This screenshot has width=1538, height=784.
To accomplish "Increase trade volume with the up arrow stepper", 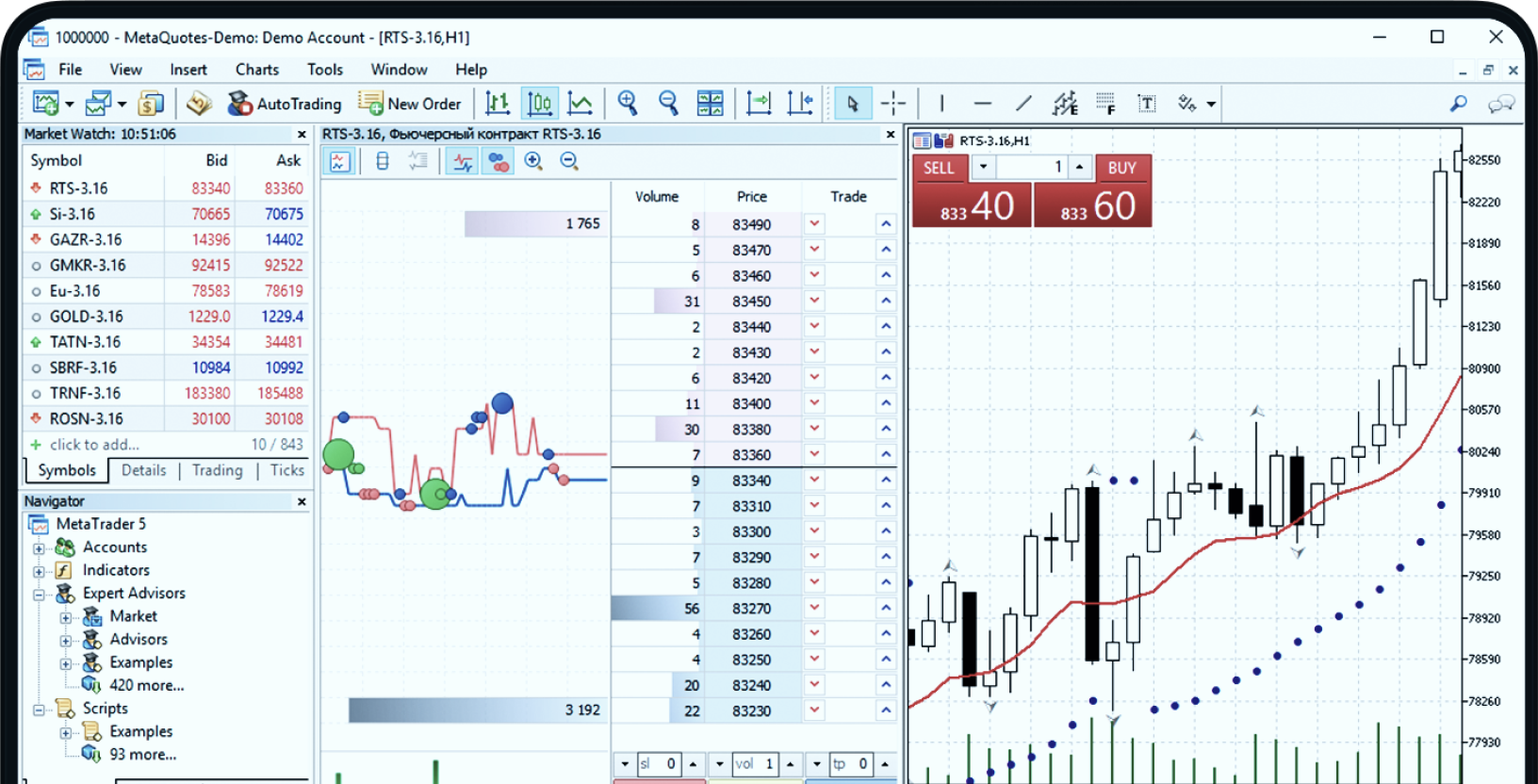I will point(1079,168).
